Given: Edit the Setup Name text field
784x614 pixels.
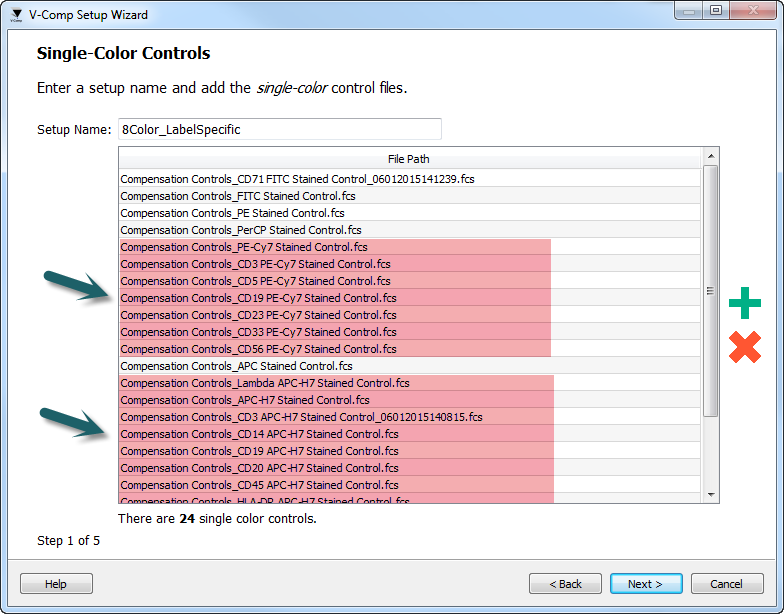Looking at the screenshot, I should click(x=279, y=129).
